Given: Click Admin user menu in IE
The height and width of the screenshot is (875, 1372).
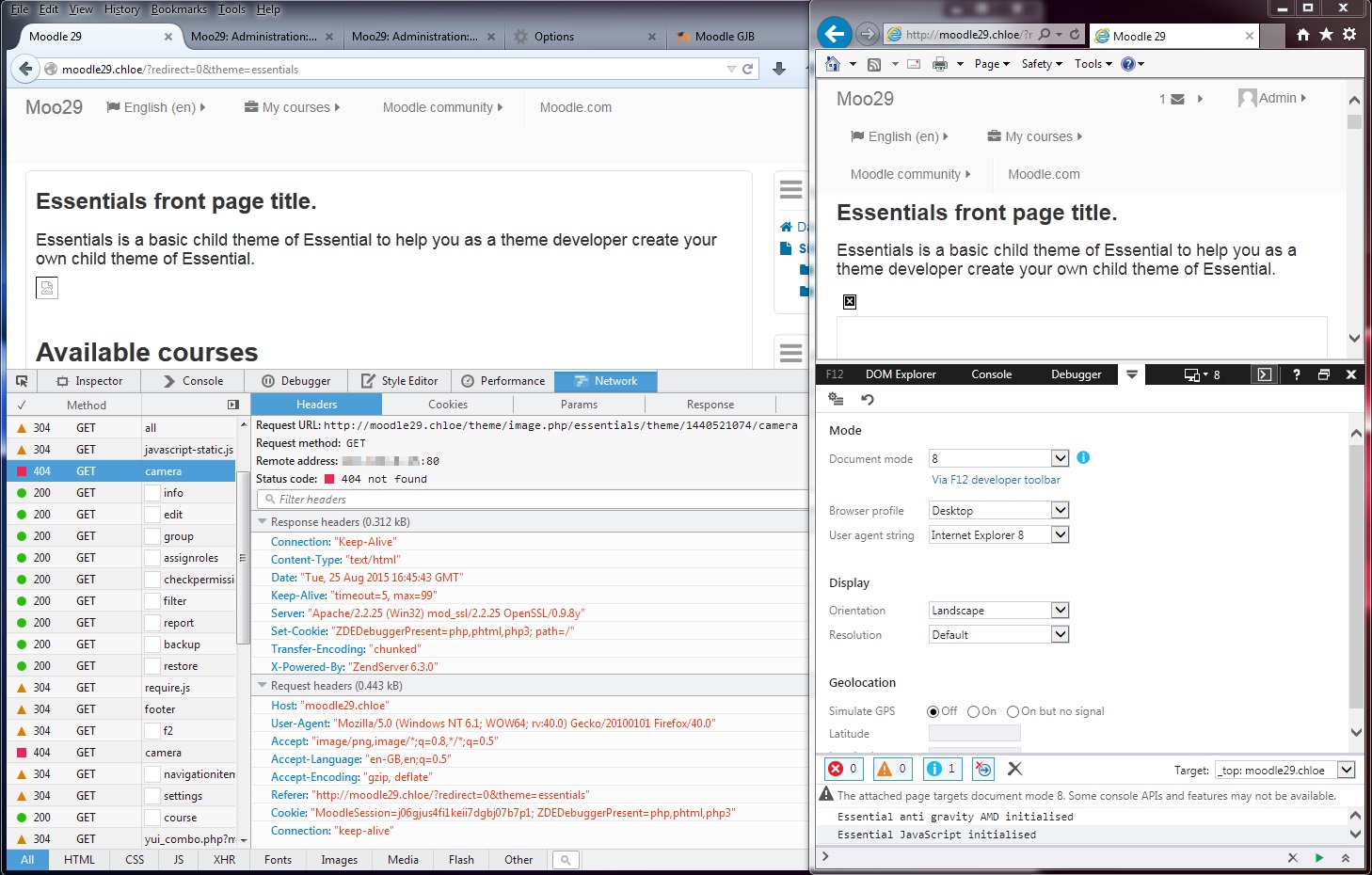Looking at the screenshot, I should [1272, 98].
